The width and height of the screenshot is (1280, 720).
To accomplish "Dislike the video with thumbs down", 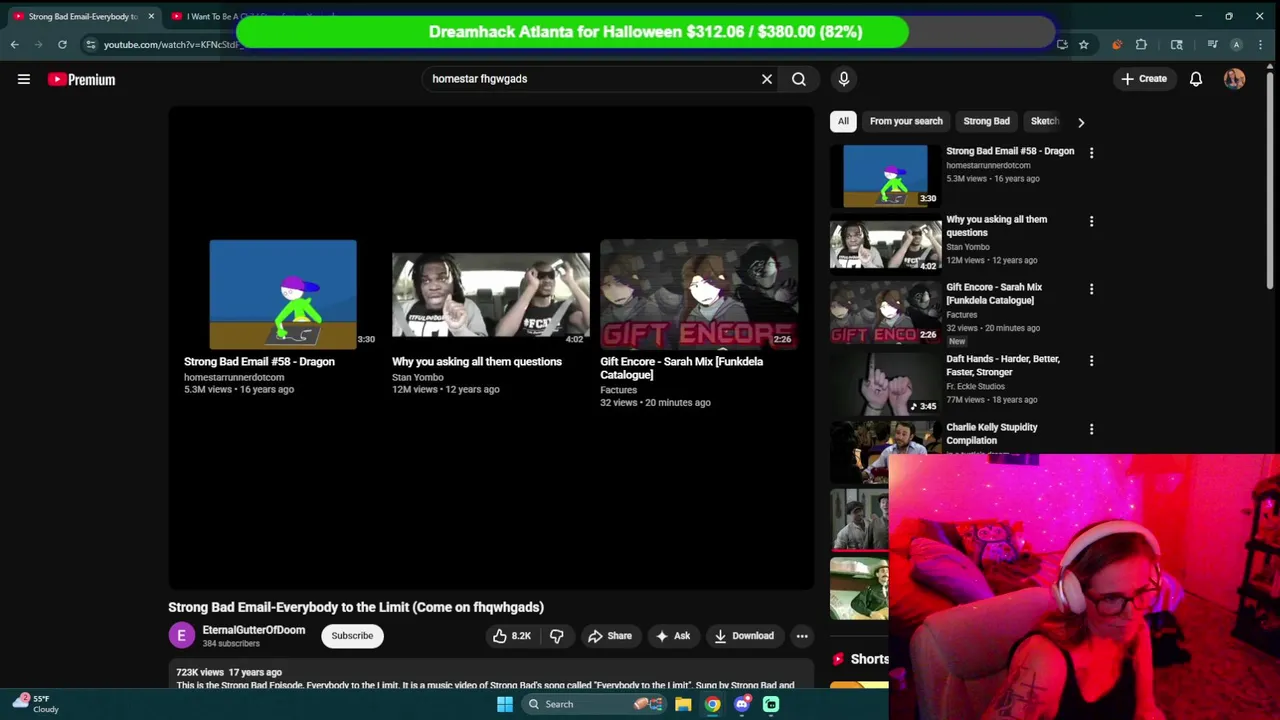I will pos(557,636).
